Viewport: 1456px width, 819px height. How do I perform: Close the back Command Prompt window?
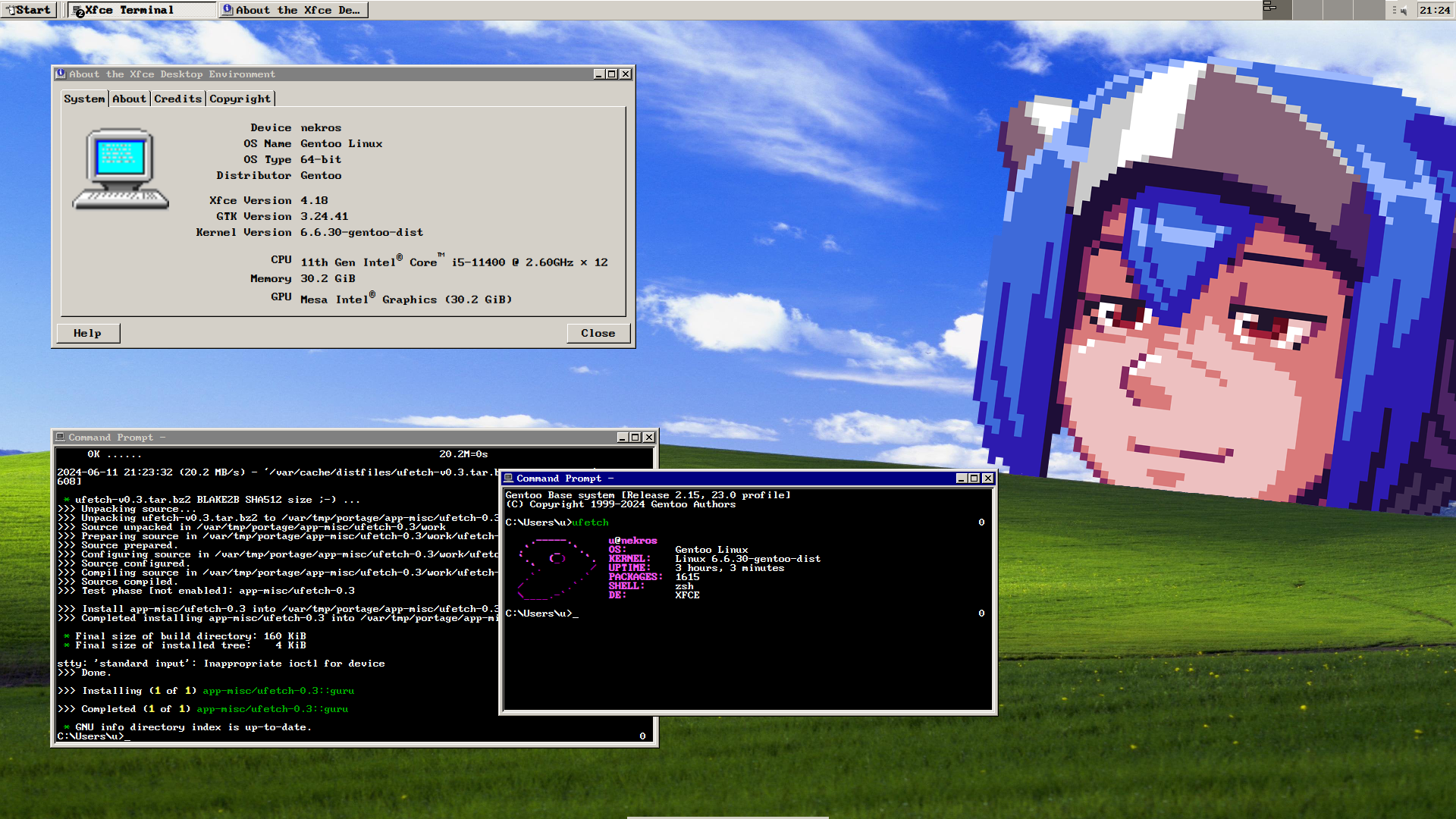tap(648, 438)
